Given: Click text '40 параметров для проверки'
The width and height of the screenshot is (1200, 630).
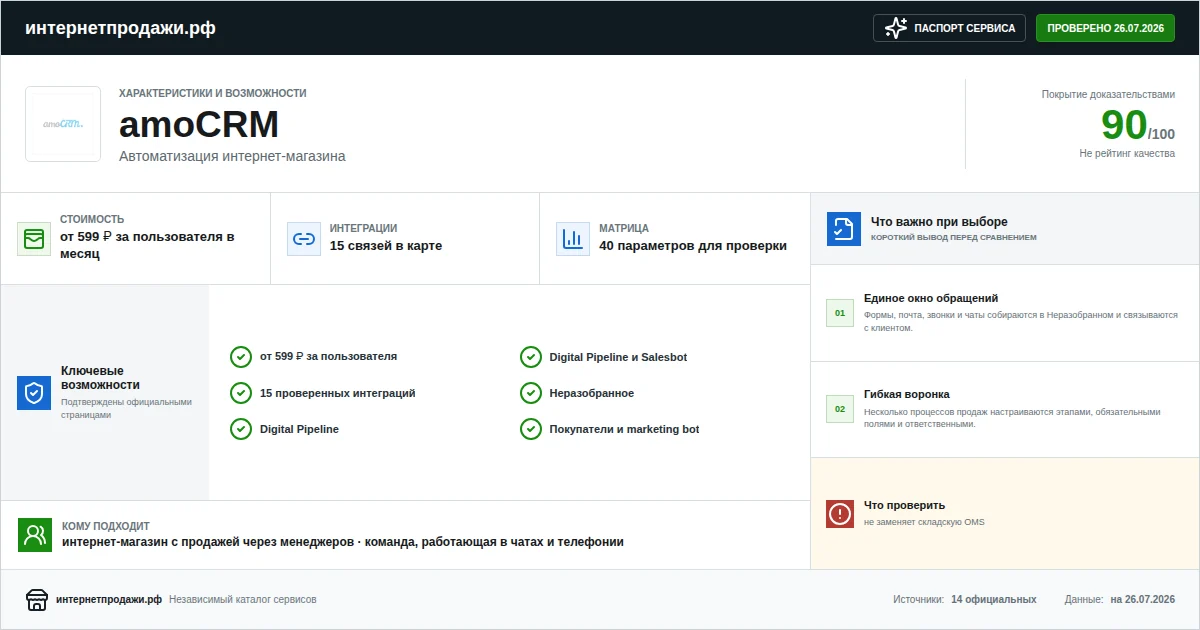Looking at the screenshot, I should (693, 246).
